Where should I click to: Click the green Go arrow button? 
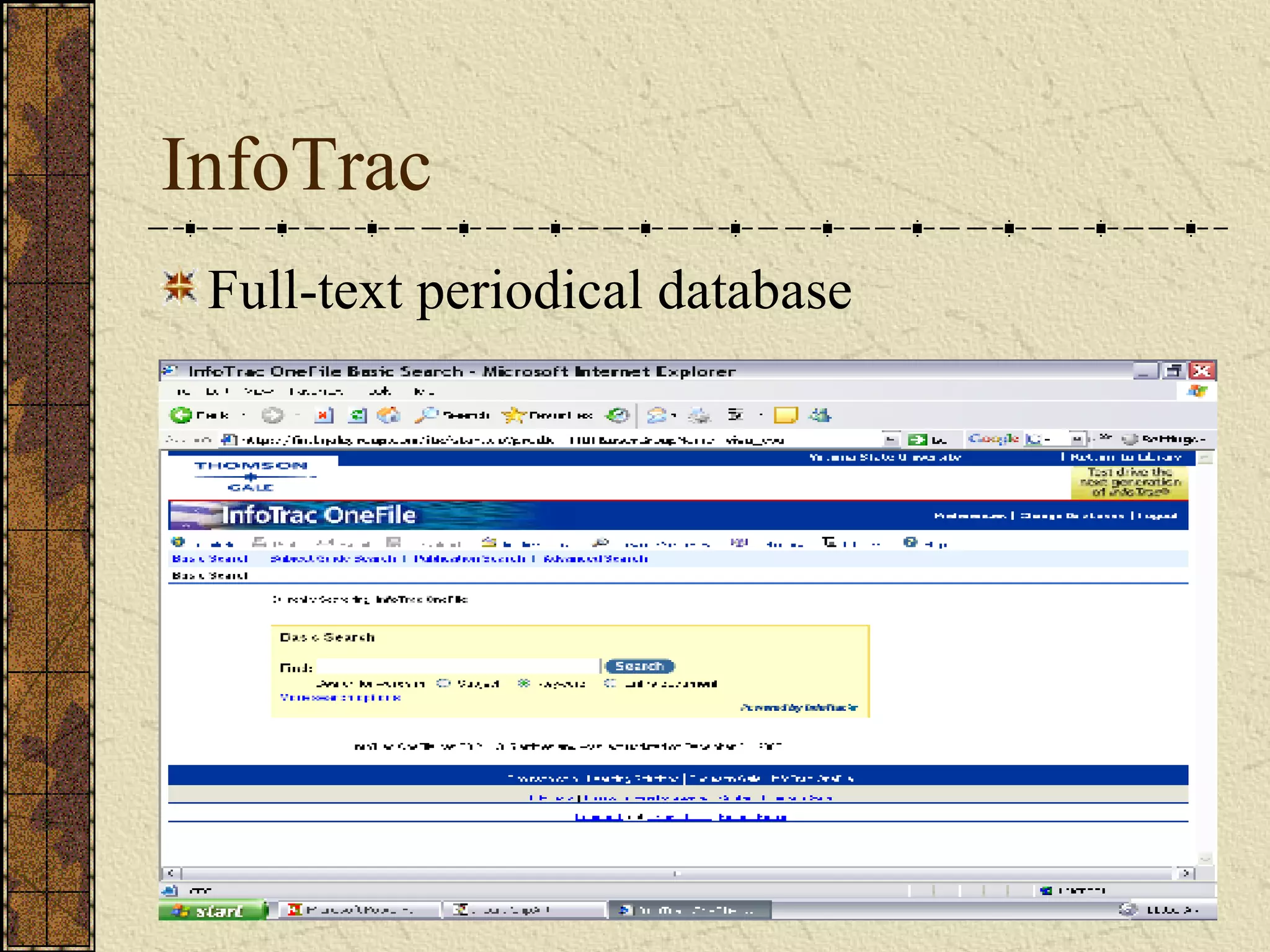[x=917, y=439]
